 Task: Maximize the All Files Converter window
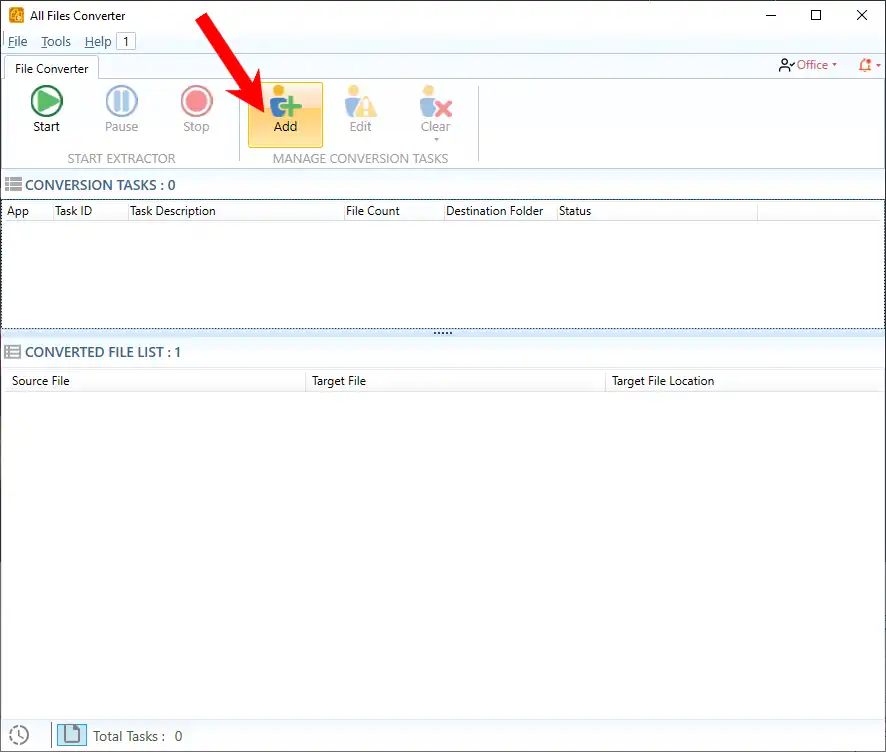pyautogui.click(x=816, y=15)
